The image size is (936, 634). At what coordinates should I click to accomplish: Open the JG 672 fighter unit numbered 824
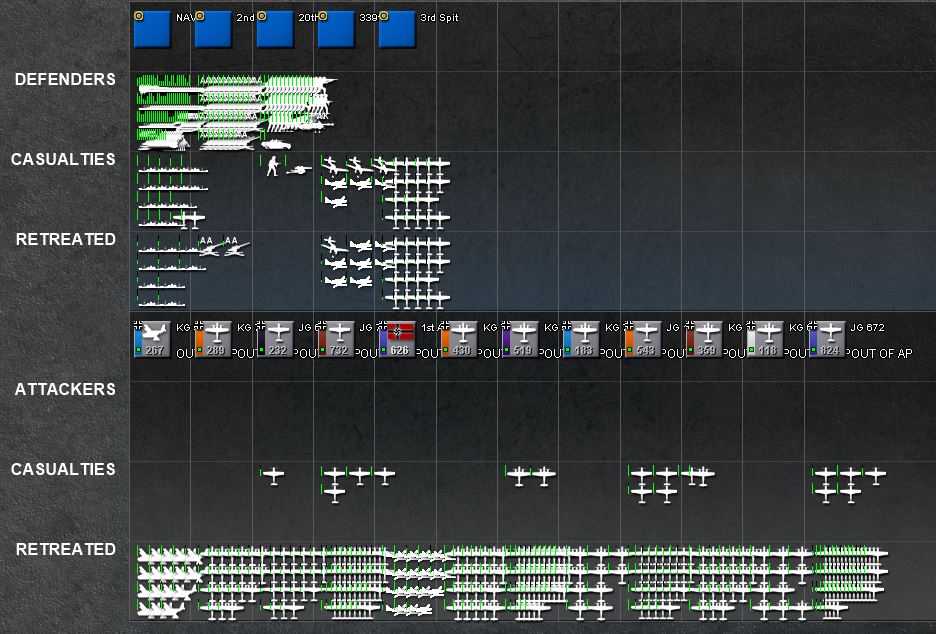pyautogui.click(x=827, y=339)
